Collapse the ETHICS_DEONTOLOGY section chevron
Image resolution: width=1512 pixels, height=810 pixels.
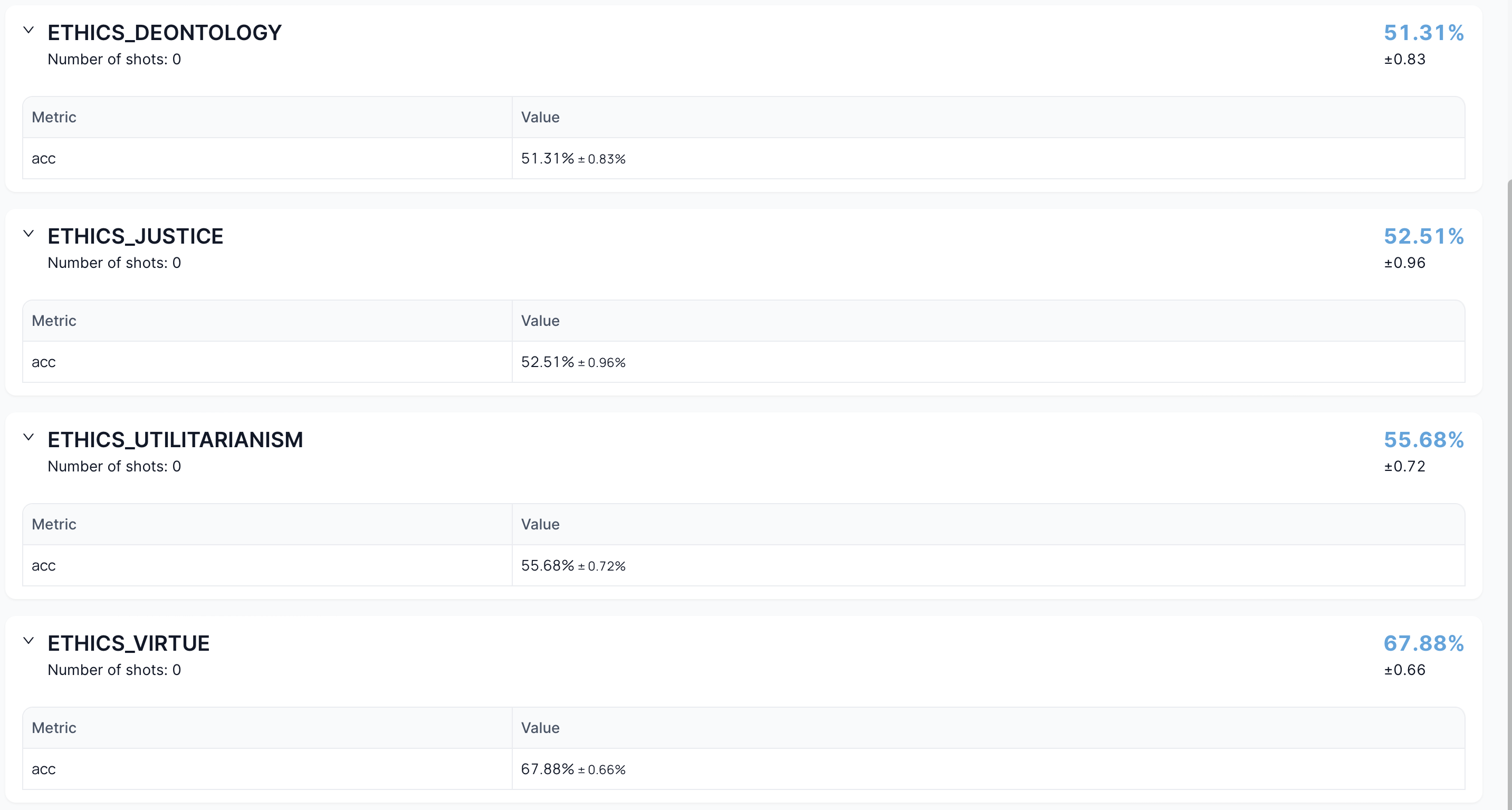click(28, 30)
